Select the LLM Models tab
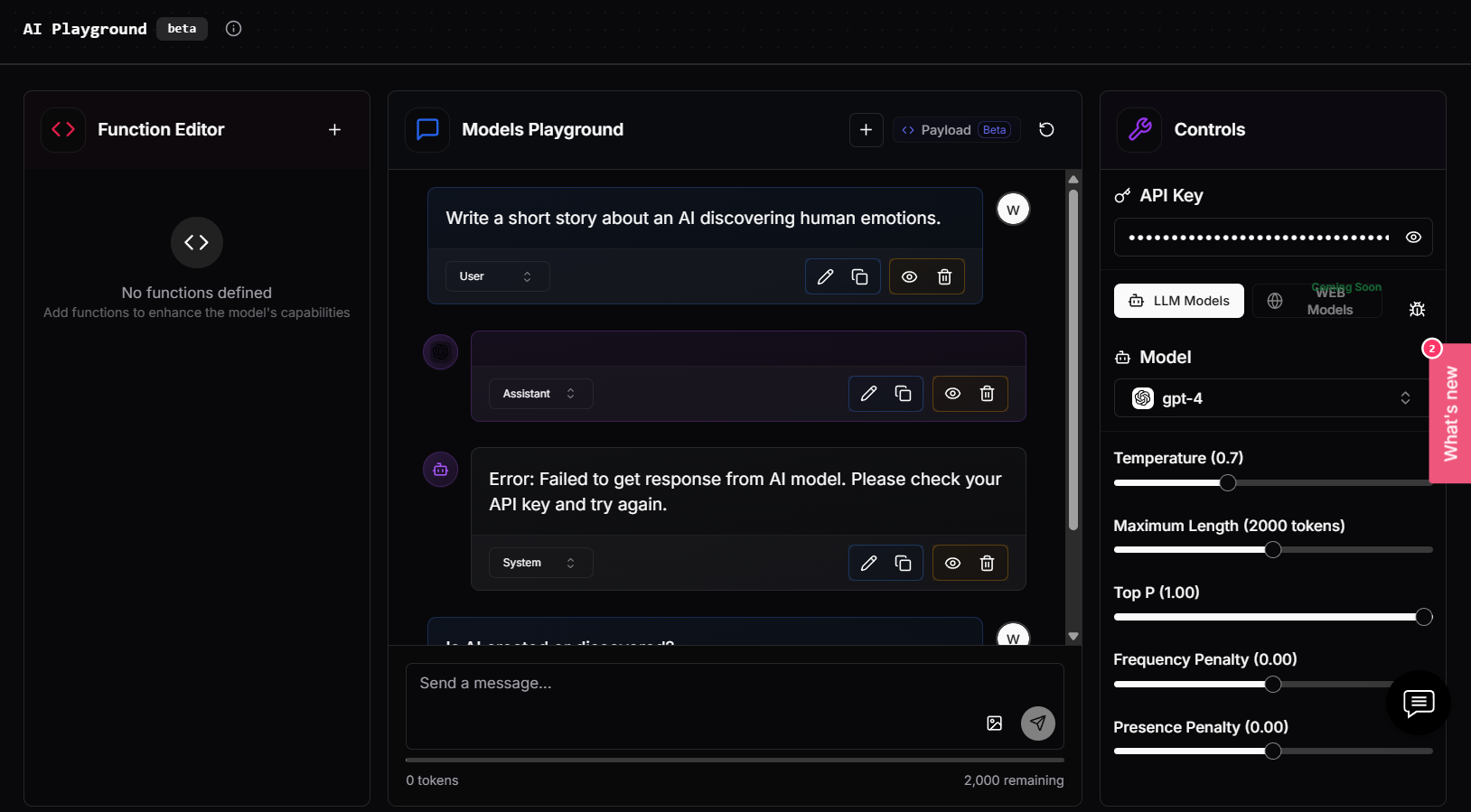 coord(1178,301)
